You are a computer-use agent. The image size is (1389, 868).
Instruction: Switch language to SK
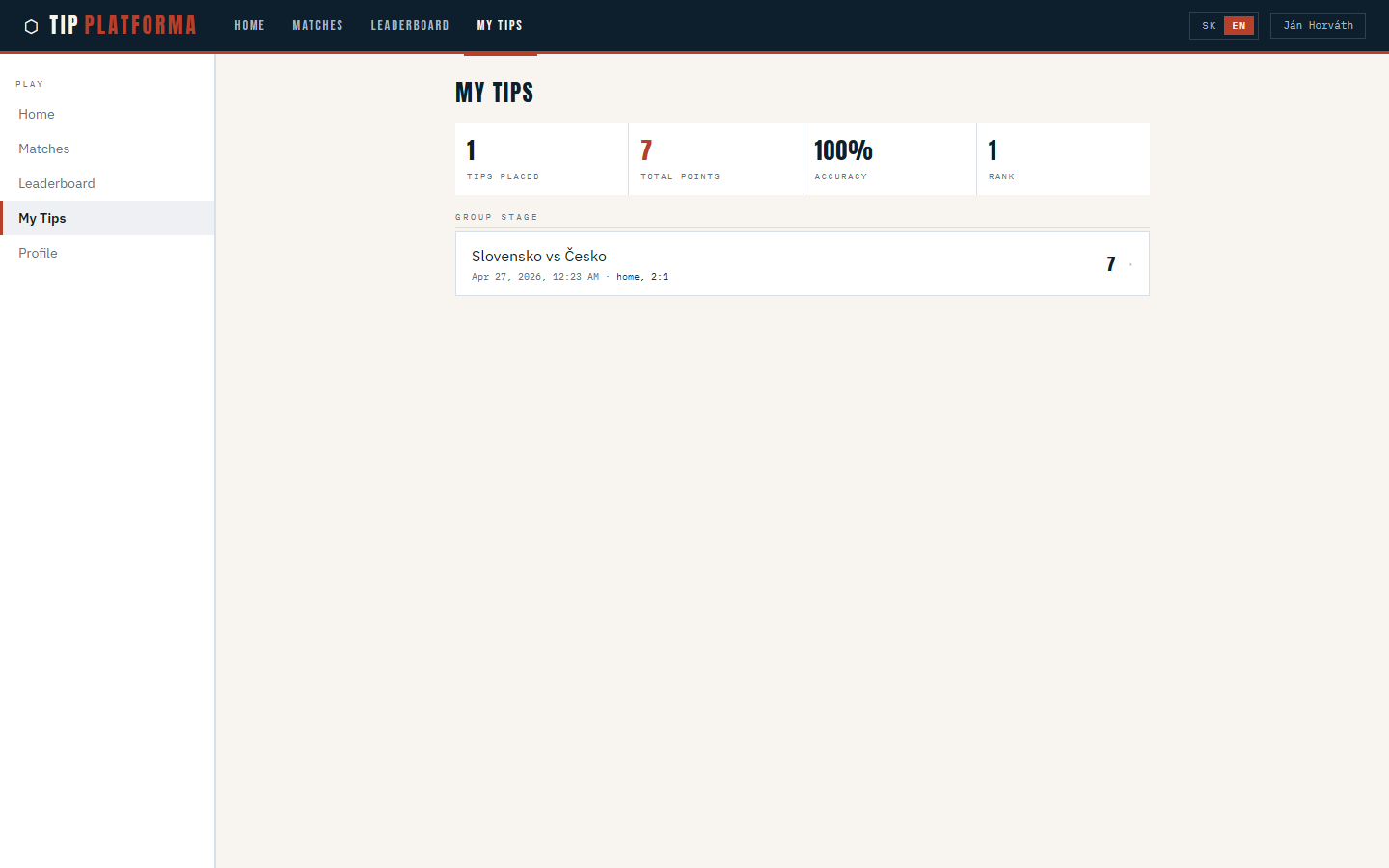coord(1209,26)
